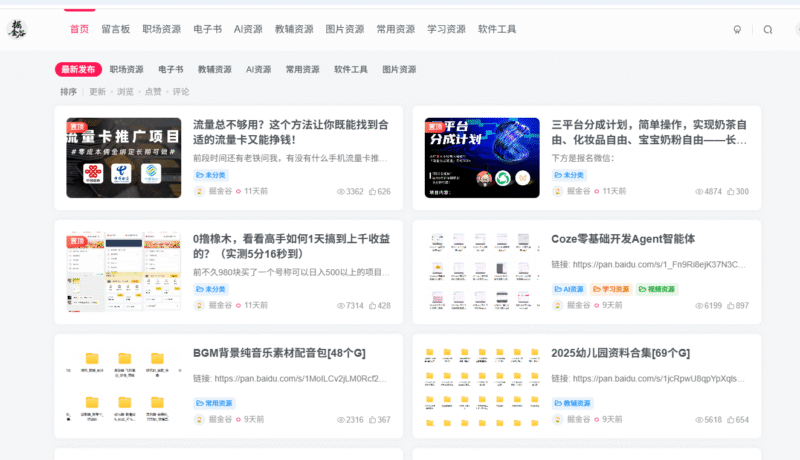Open 电子书 in the top navigation
The width and height of the screenshot is (800, 460).
(x=207, y=29)
